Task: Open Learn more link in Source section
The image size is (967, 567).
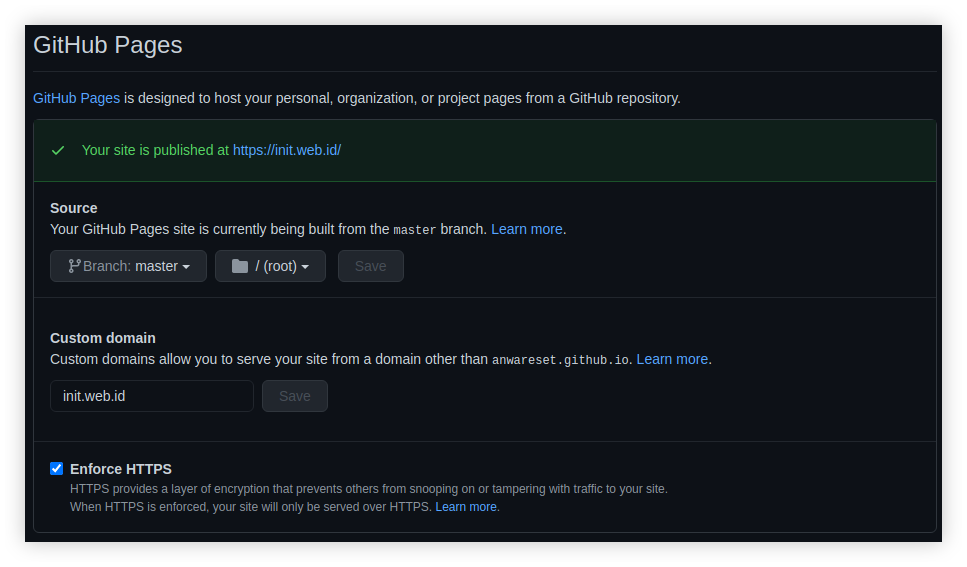Action: pos(526,229)
